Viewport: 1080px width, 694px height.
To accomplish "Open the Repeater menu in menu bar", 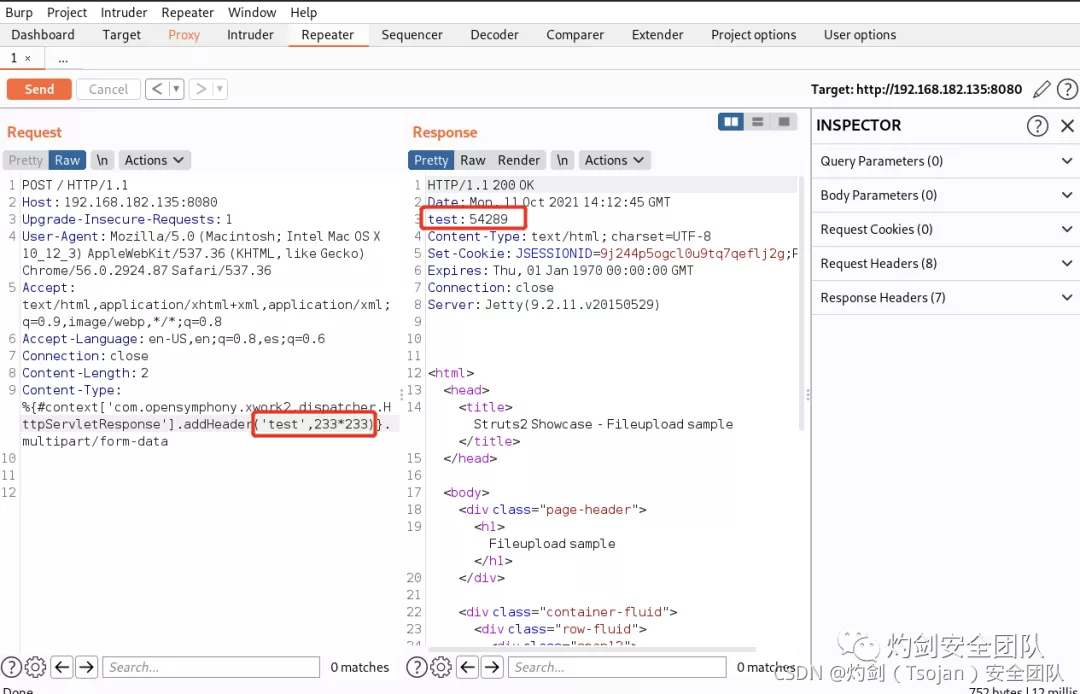I will click(x=187, y=12).
